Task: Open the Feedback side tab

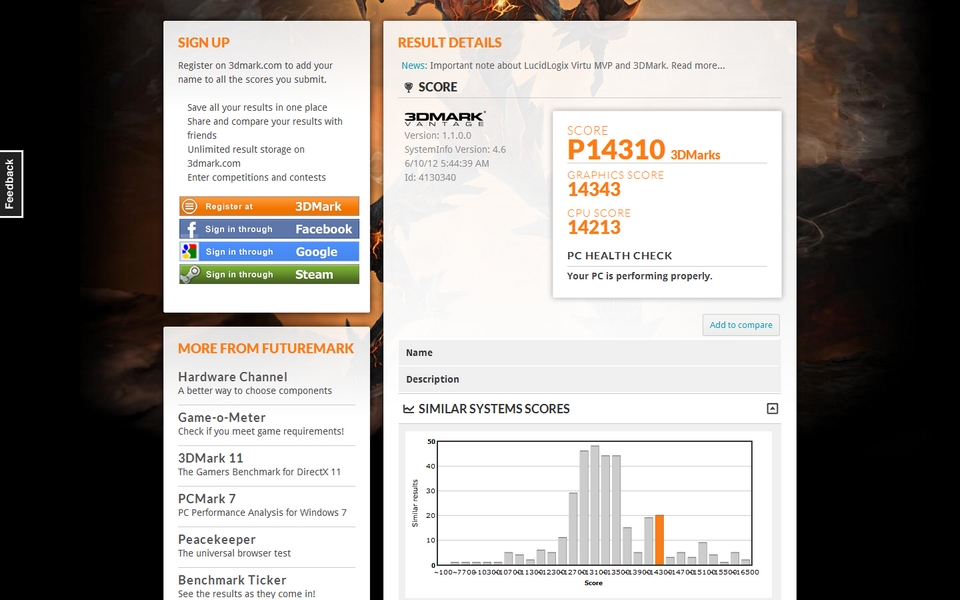Action: (10, 184)
